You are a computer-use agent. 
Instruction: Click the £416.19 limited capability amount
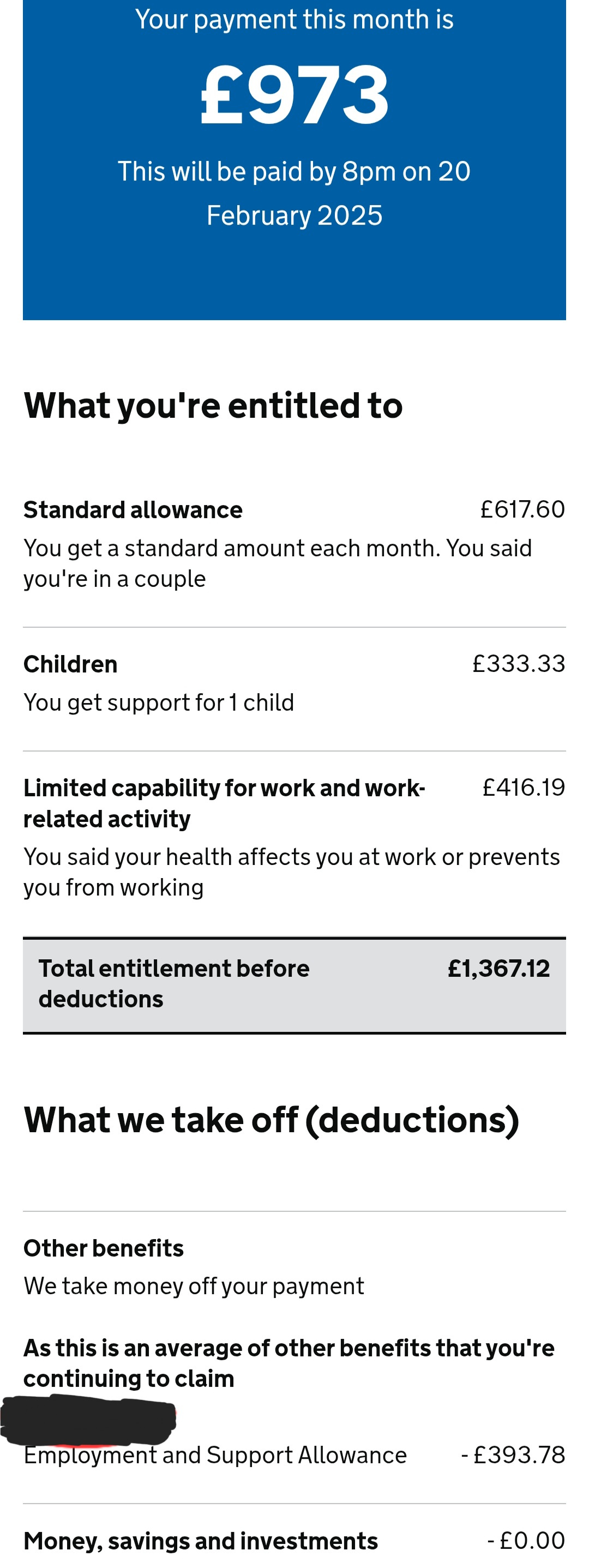point(524,788)
